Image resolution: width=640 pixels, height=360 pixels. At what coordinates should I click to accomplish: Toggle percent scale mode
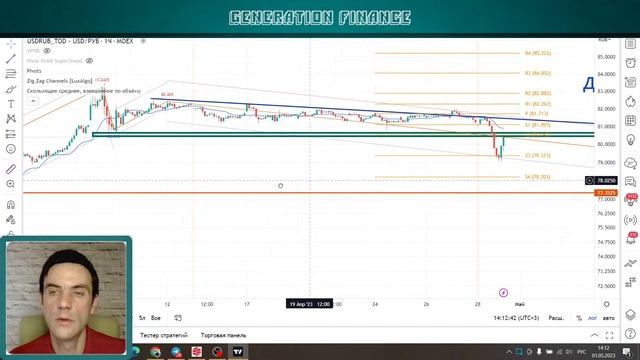(579, 318)
